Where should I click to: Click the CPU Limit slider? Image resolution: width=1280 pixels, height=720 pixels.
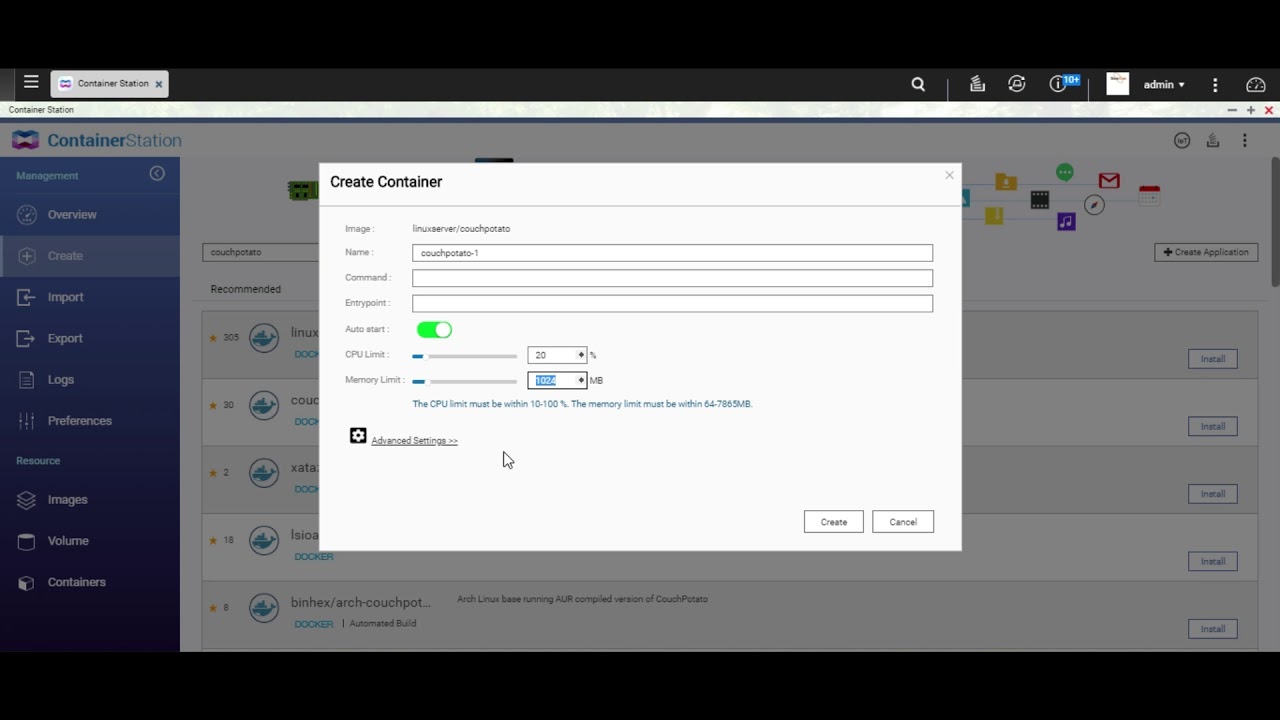[465, 356]
